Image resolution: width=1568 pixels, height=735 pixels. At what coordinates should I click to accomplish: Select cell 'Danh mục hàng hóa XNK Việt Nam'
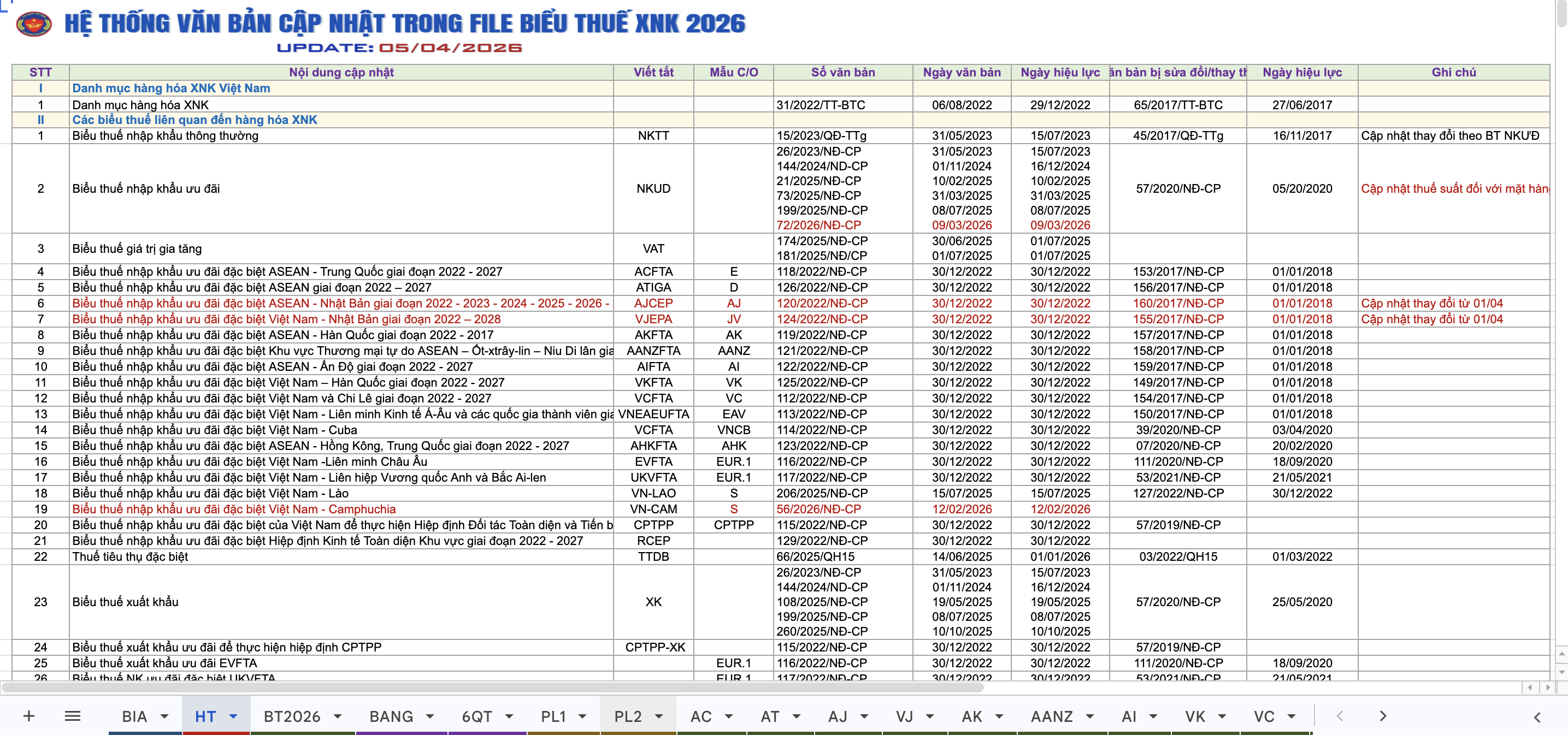pos(341,88)
